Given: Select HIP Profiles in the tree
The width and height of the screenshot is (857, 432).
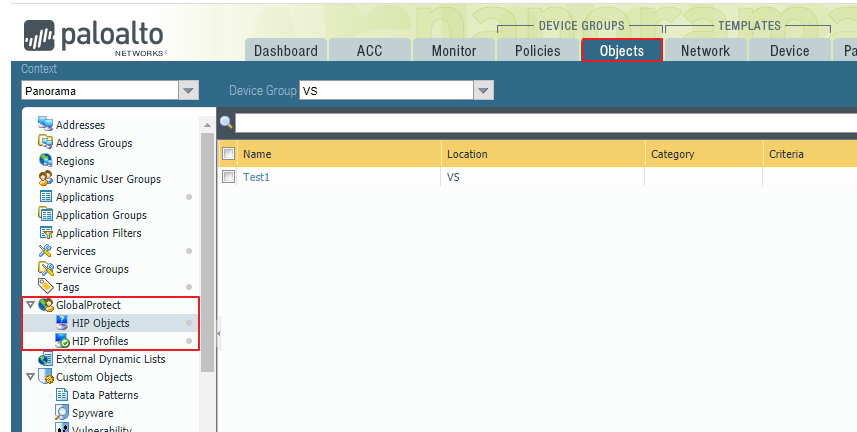Looking at the screenshot, I should tap(100, 341).
